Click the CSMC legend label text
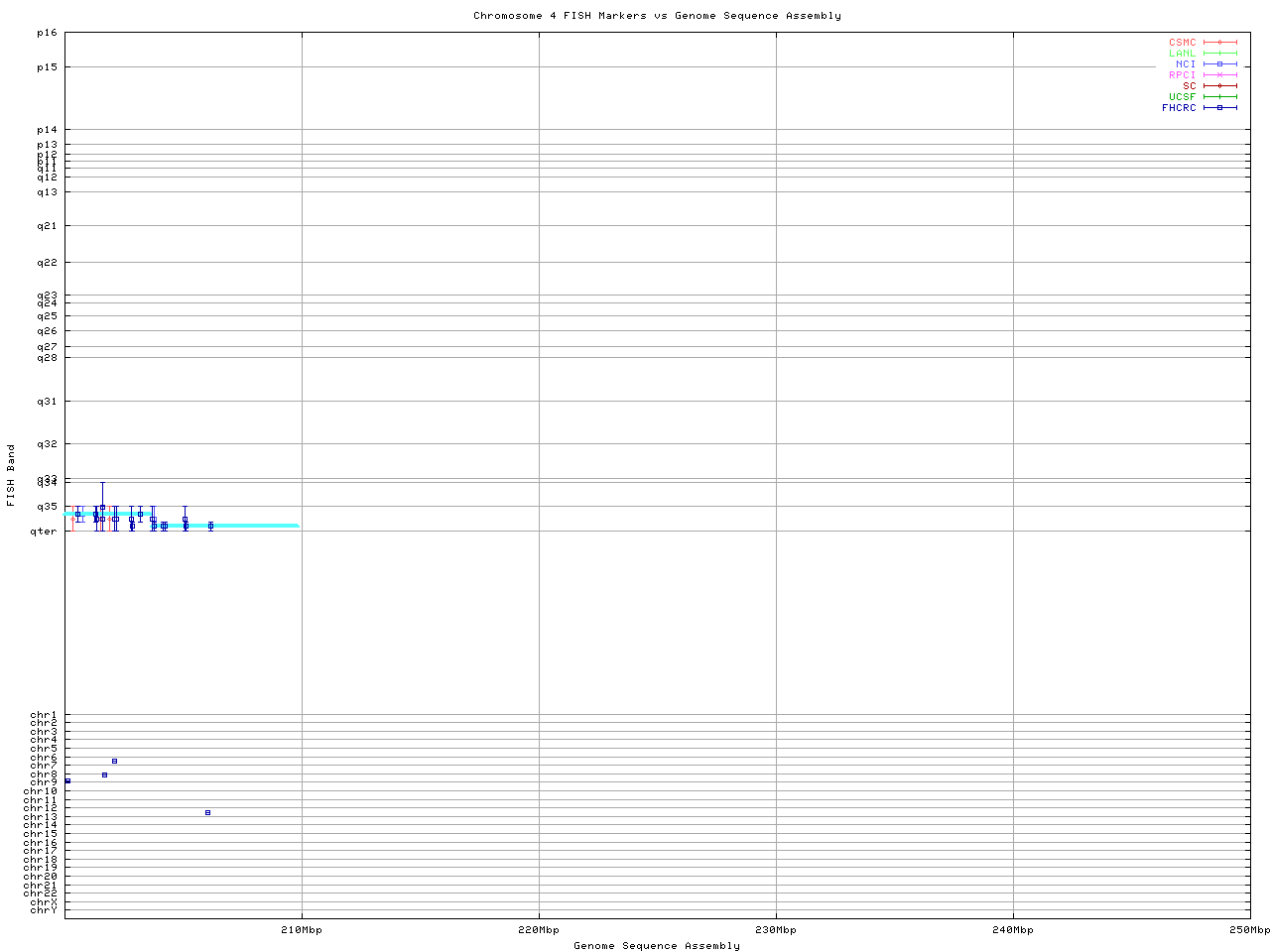The image size is (1270, 952). pyautogui.click(x=1182, y=43)
